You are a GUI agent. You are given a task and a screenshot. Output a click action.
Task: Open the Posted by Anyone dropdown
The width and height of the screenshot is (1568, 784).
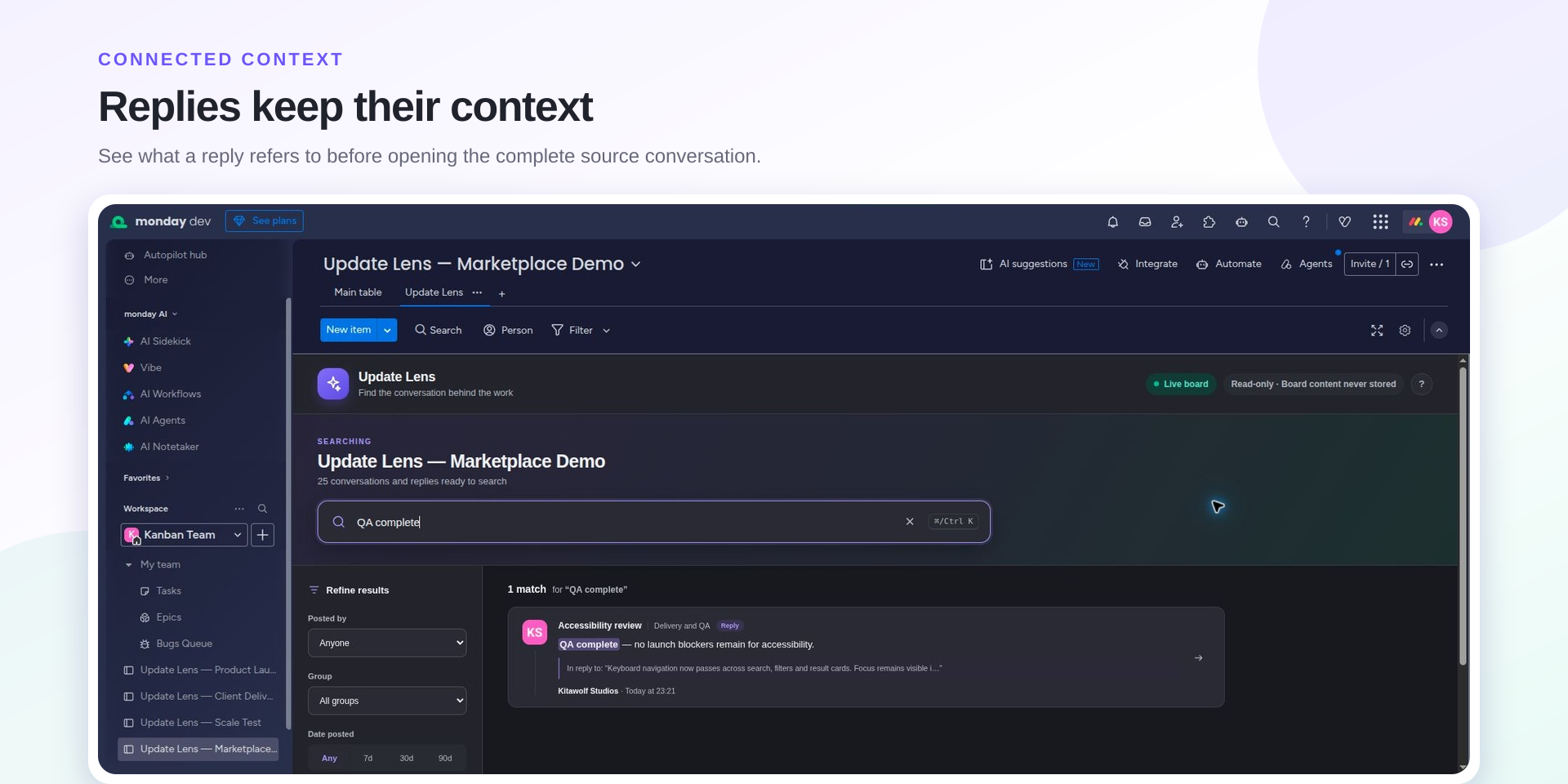click(387, 644)
